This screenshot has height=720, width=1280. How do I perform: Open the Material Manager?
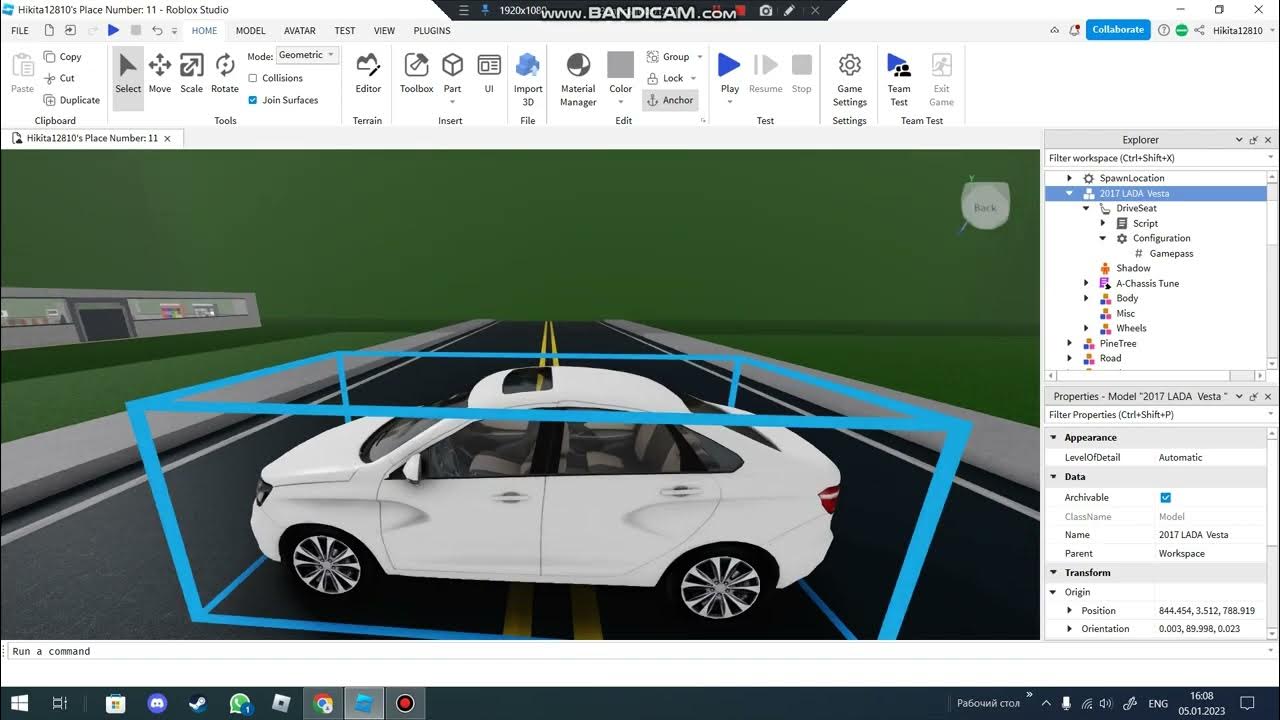pyautogui.click(x=578, y=78)
